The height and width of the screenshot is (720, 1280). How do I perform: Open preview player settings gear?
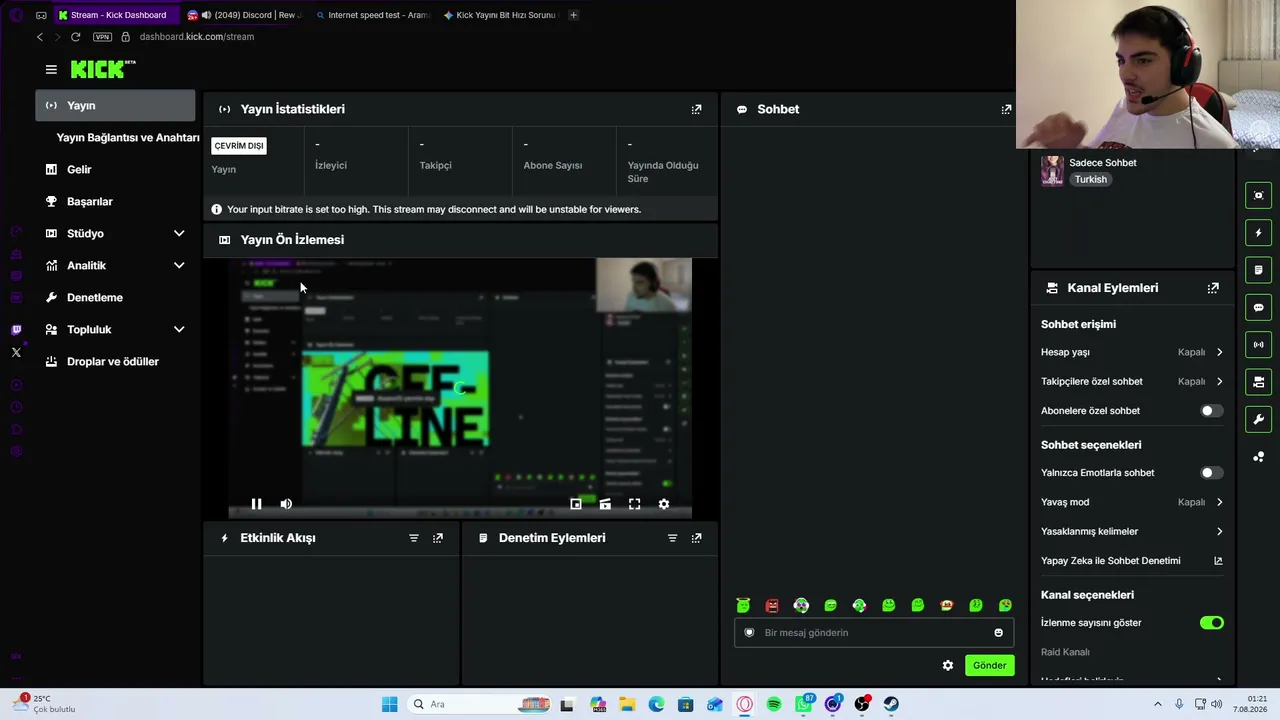[664, 504]
